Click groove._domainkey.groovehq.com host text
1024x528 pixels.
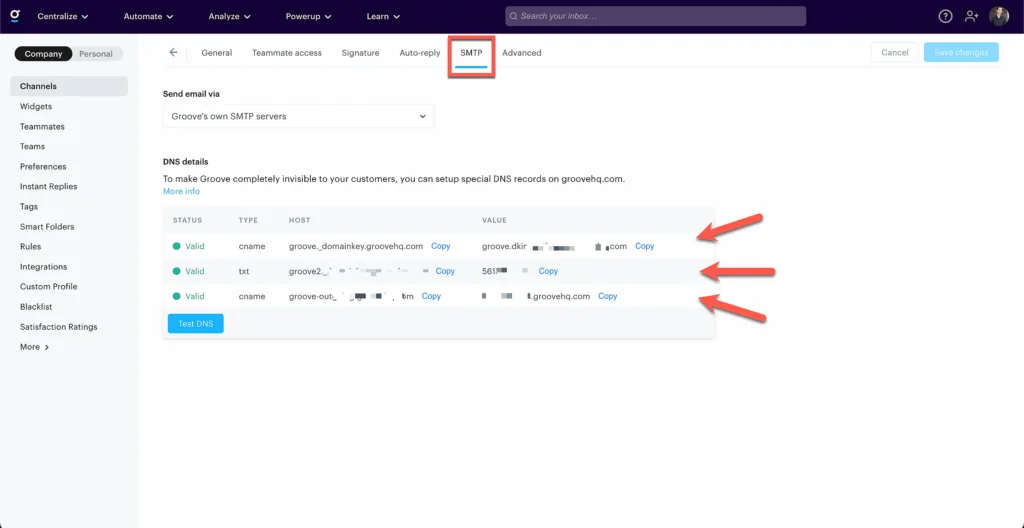pyautogui.click(x=356, y=246)
